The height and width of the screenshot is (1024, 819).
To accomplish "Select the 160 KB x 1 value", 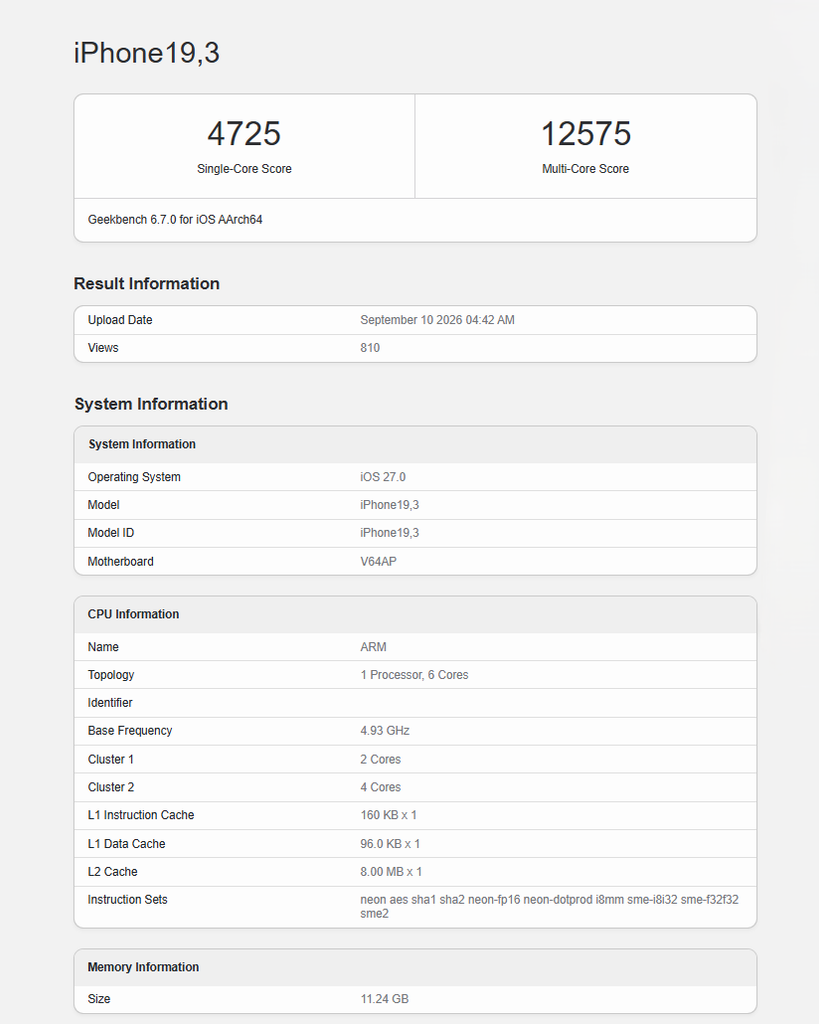I will click(x=388, y=815).
